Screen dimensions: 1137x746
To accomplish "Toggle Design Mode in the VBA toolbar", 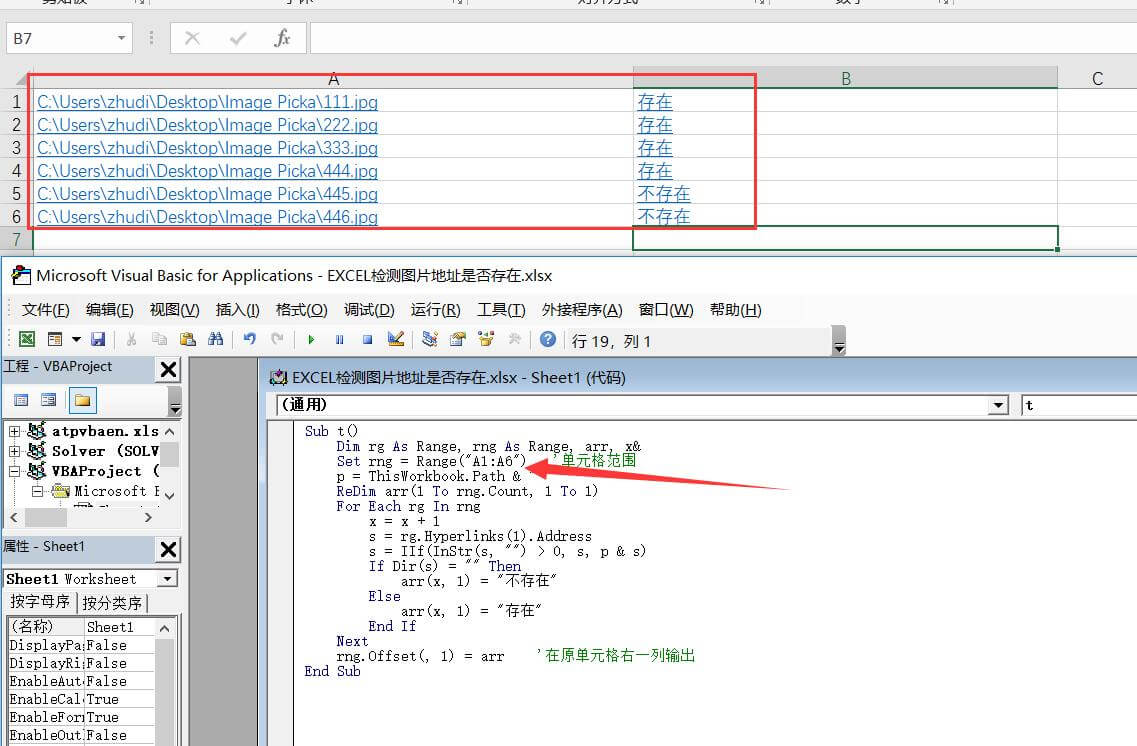I will [x=395, y=340].
